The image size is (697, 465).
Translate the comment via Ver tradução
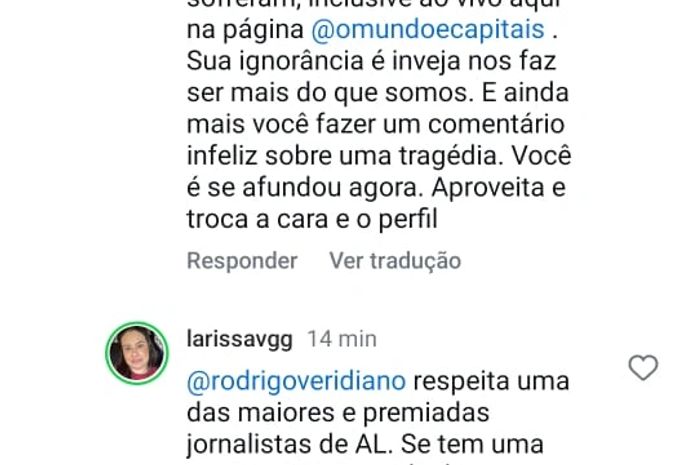click(x=395, y=261)
